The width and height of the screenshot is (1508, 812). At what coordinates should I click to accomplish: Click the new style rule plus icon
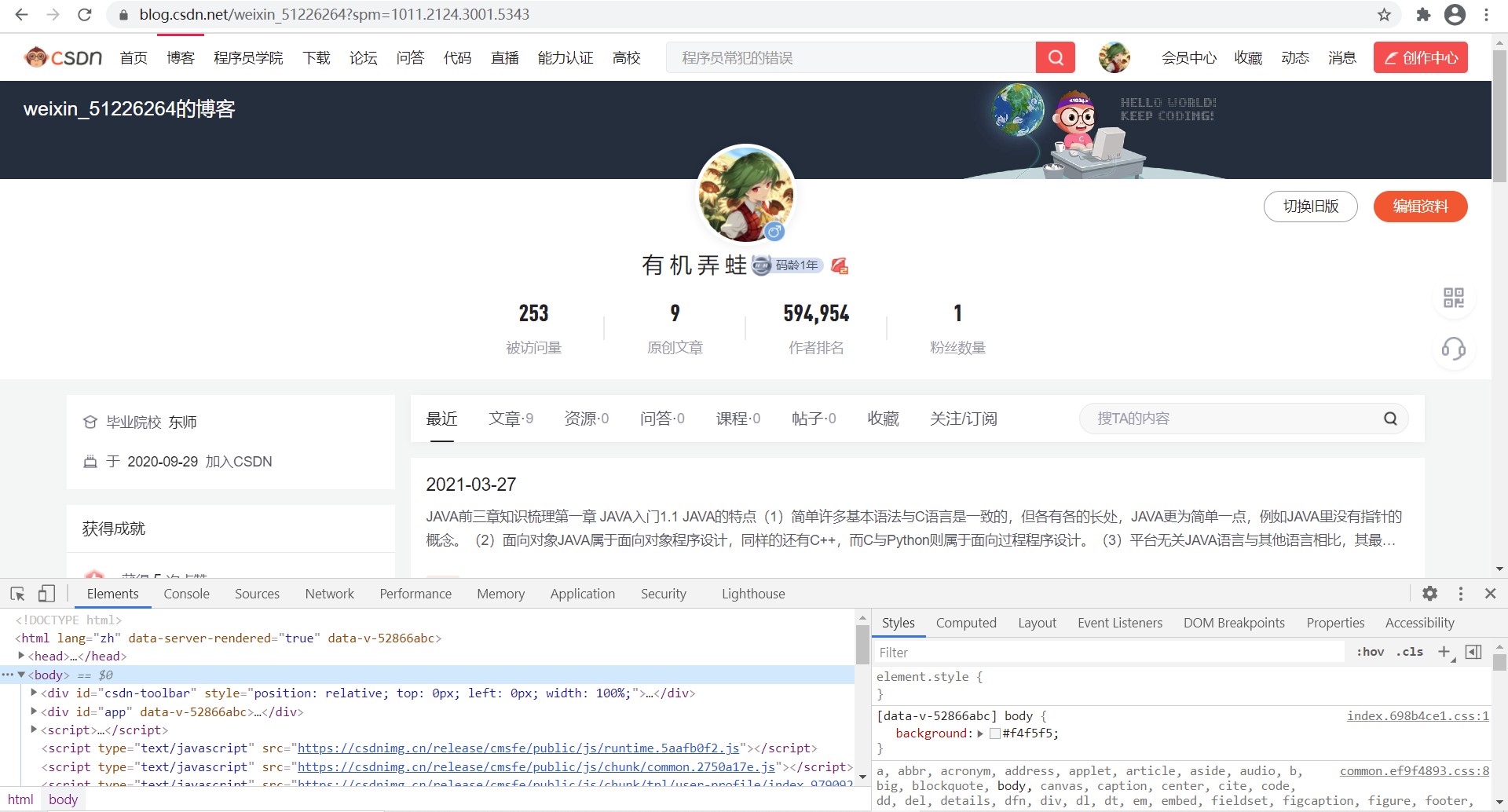click(x=1444, y=652)
